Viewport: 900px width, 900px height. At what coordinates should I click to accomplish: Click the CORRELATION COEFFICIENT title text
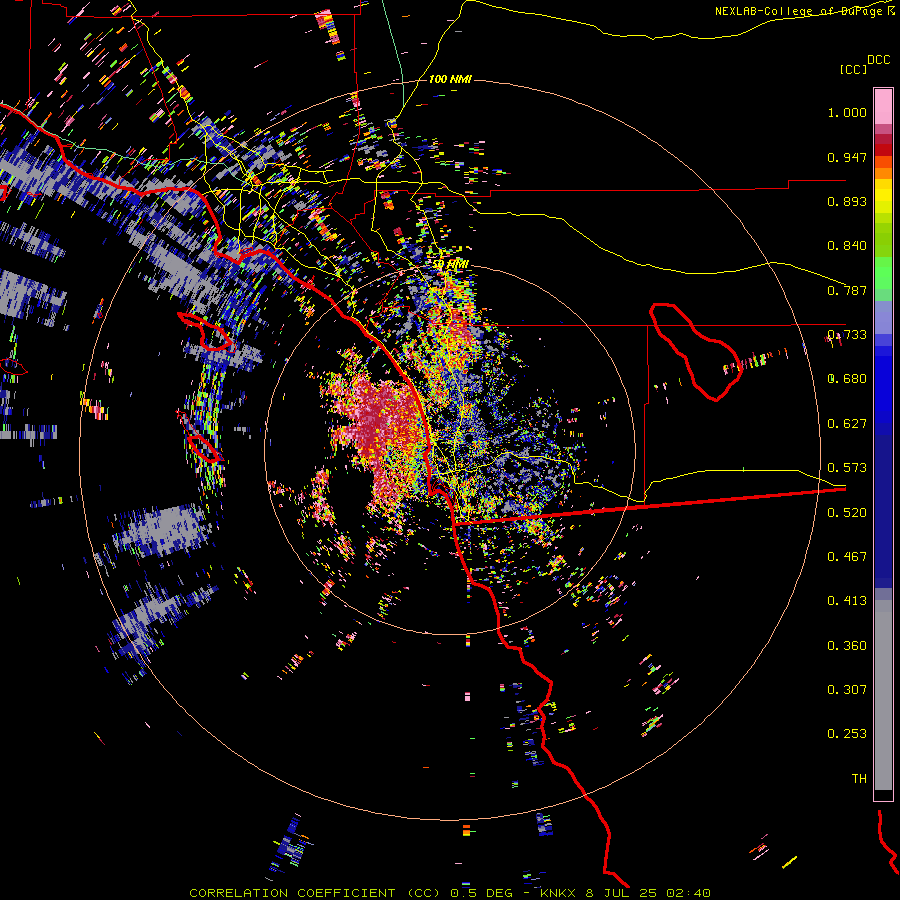tap(292, 893)
